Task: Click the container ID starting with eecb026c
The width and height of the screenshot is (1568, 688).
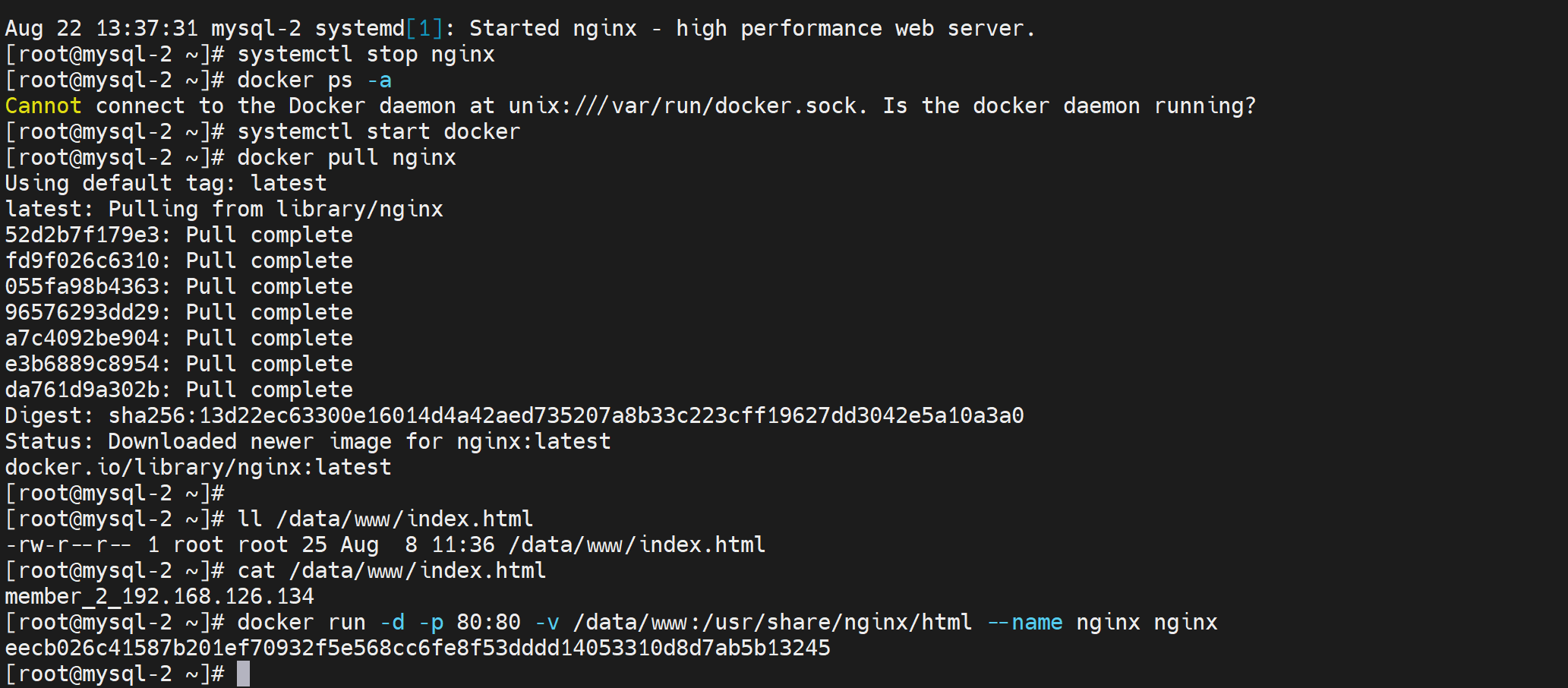Action: (x=418, y=648)
